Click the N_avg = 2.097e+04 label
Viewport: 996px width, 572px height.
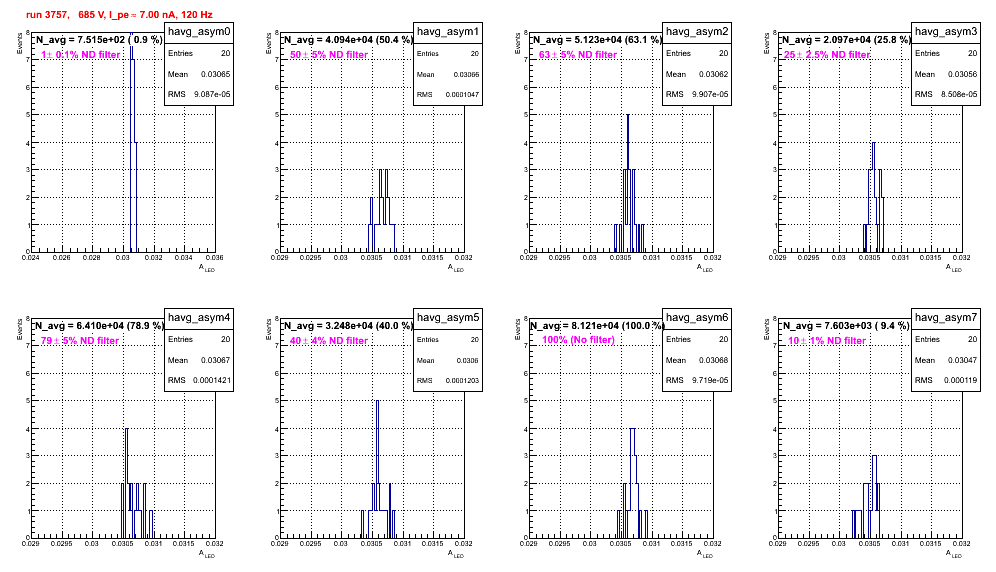tap(845, 40)
